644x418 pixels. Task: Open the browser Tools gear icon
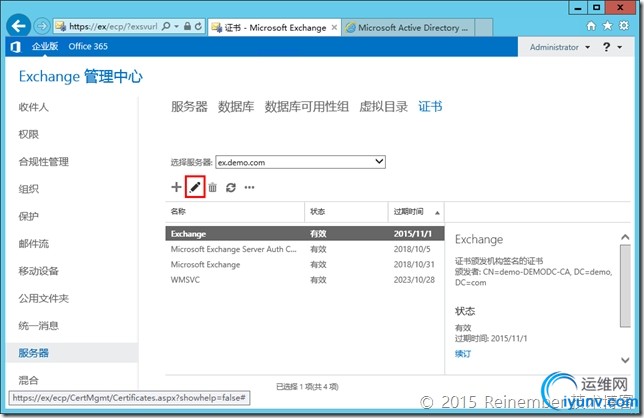pyautogui.click(x=624, y=26)
